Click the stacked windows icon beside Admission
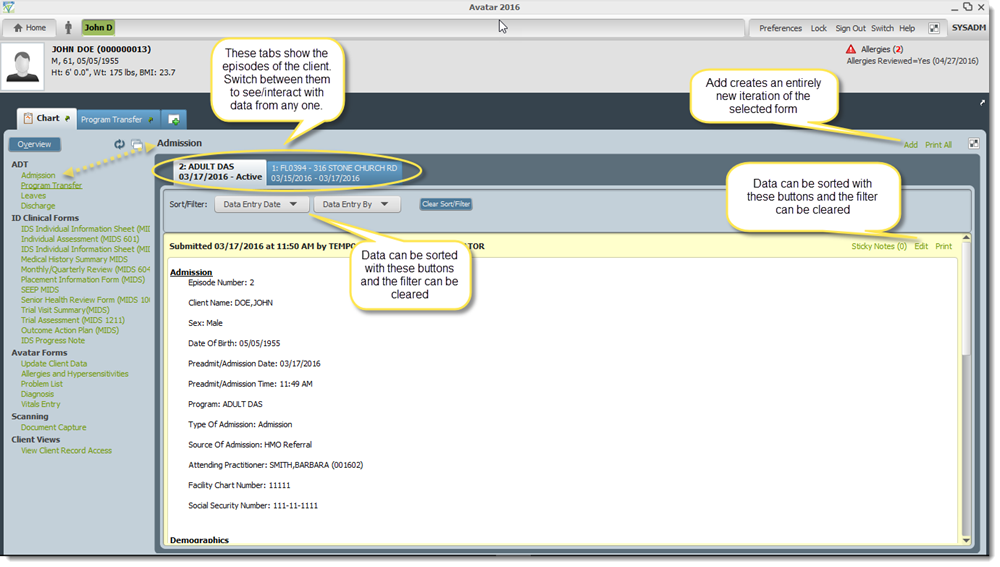Viewport: 1000px width, 567px height. point(136,145)
